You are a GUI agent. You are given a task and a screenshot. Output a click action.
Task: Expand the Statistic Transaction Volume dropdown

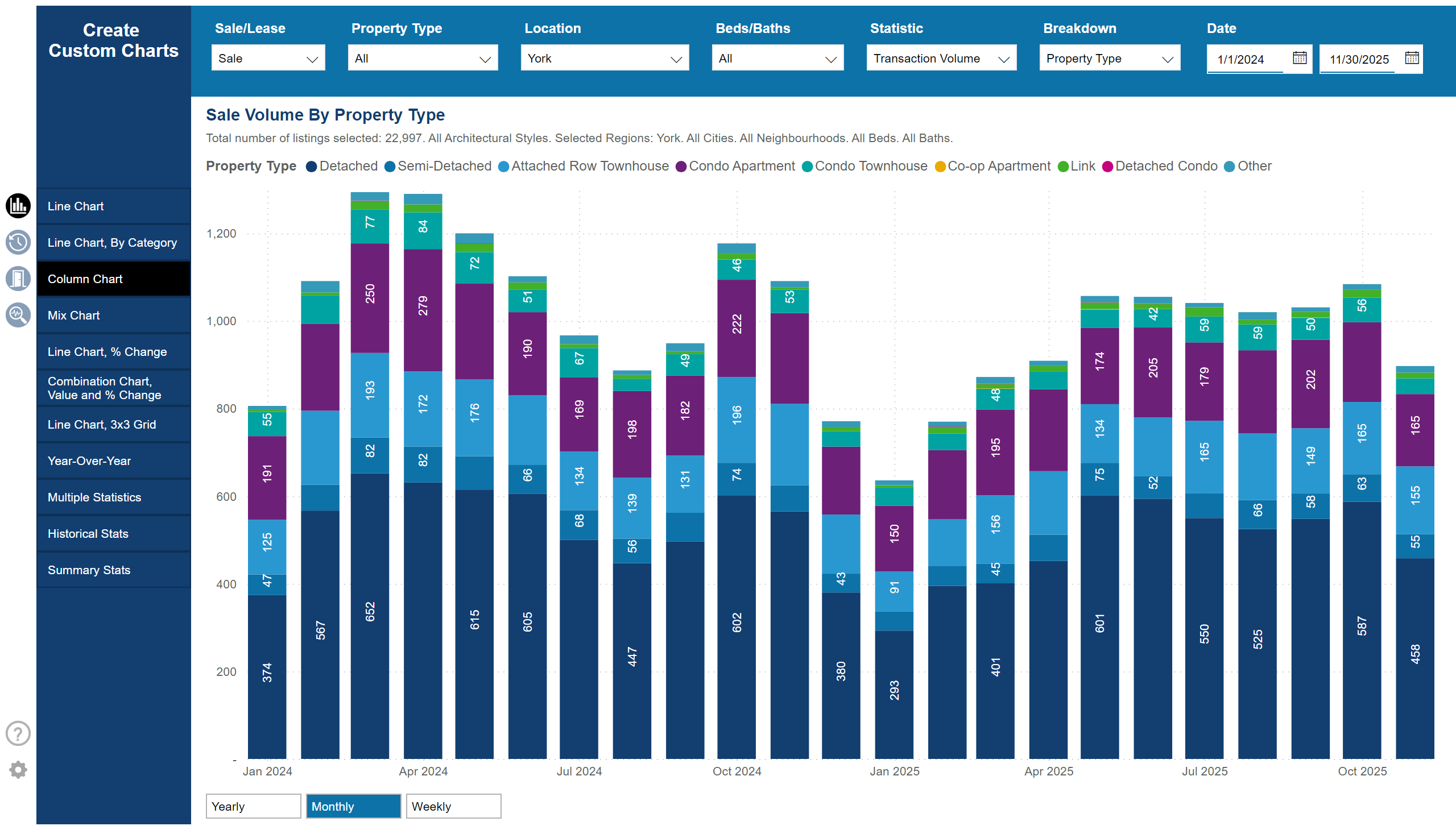pyautogui.click(x=941, y=58)
